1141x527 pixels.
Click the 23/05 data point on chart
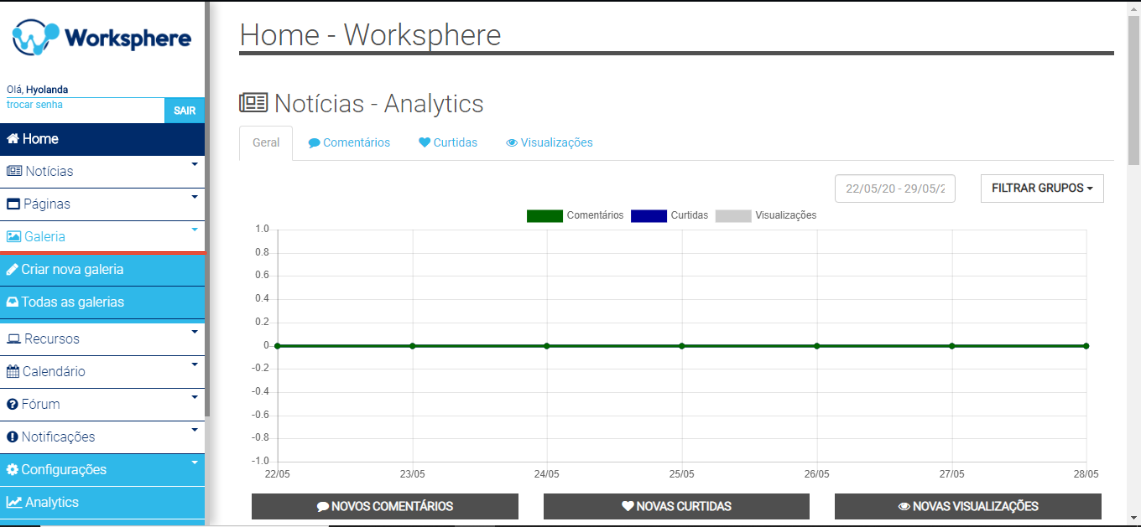pos(413,346)
